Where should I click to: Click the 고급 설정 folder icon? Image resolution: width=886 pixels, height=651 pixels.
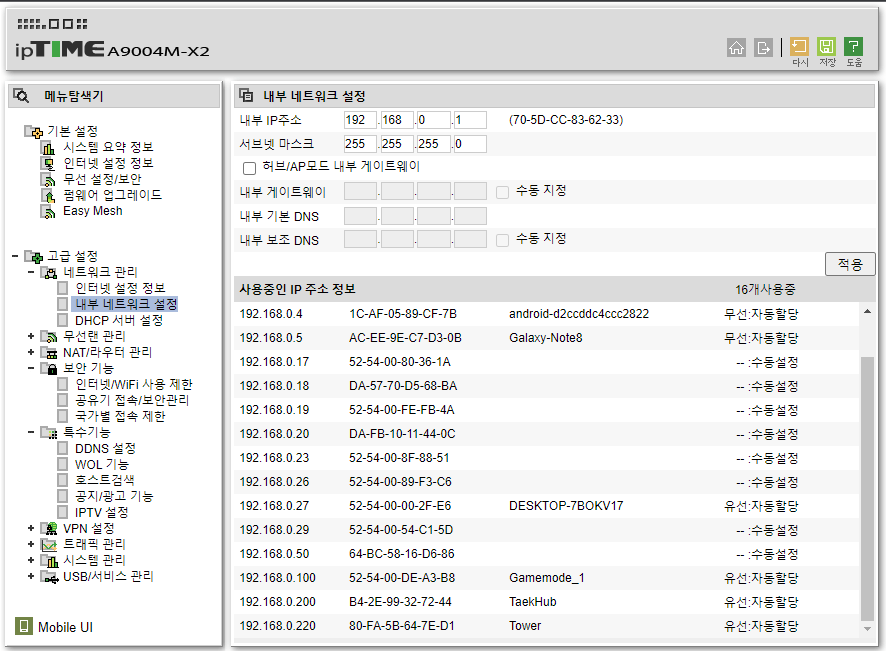pos(33,257)
